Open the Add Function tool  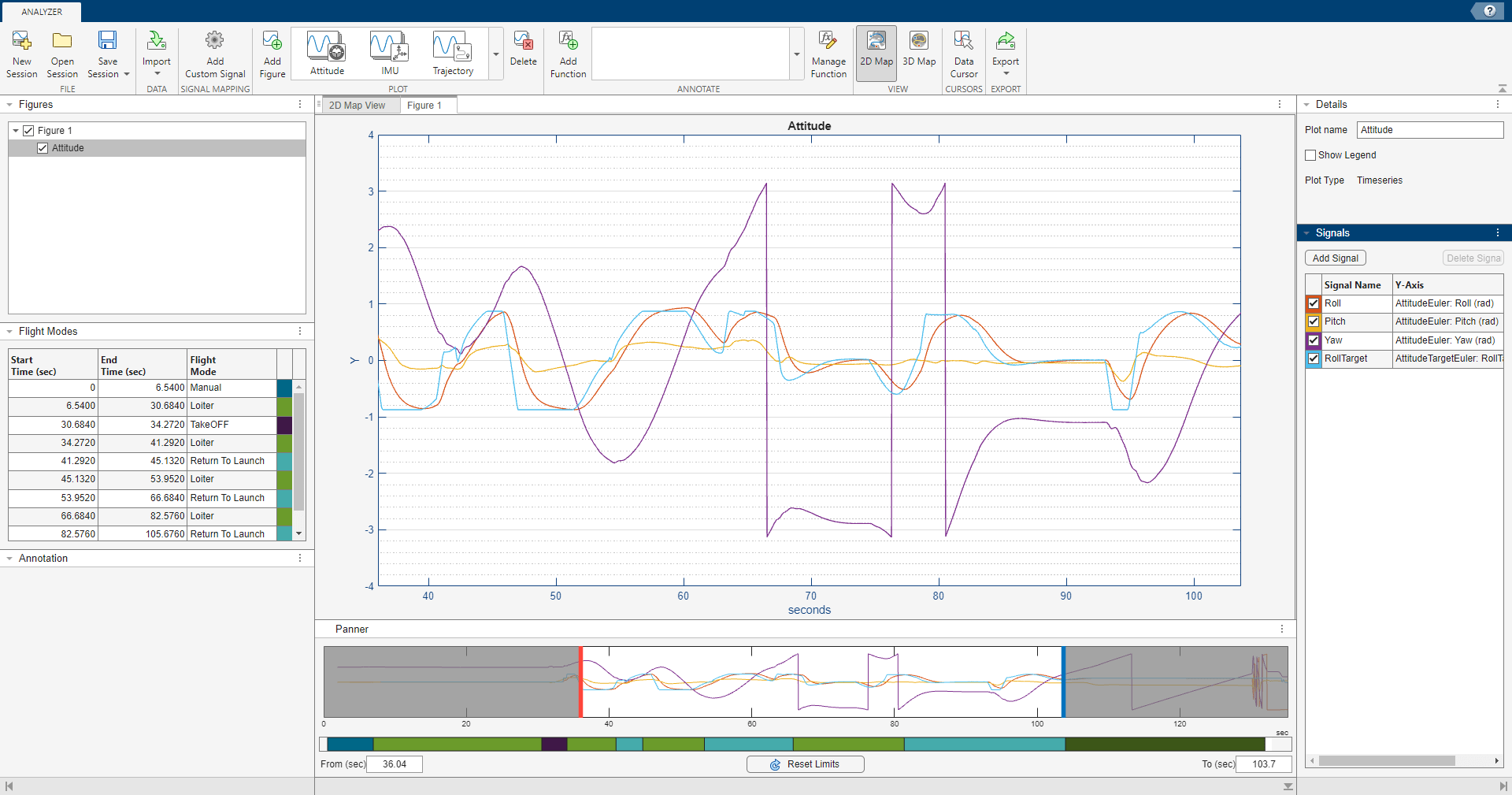568,53
